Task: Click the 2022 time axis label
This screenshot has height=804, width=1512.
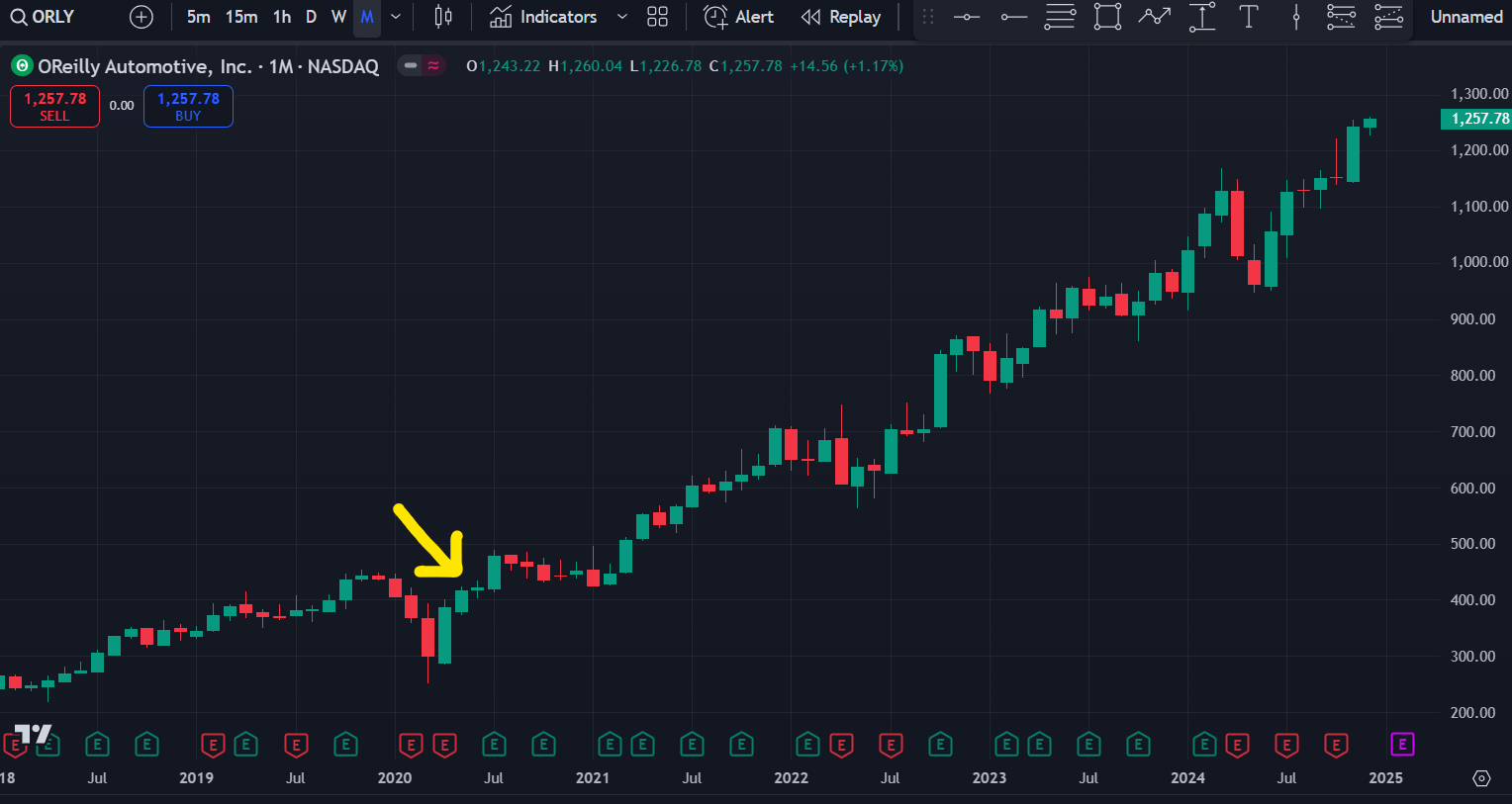Action: [791, 778]
